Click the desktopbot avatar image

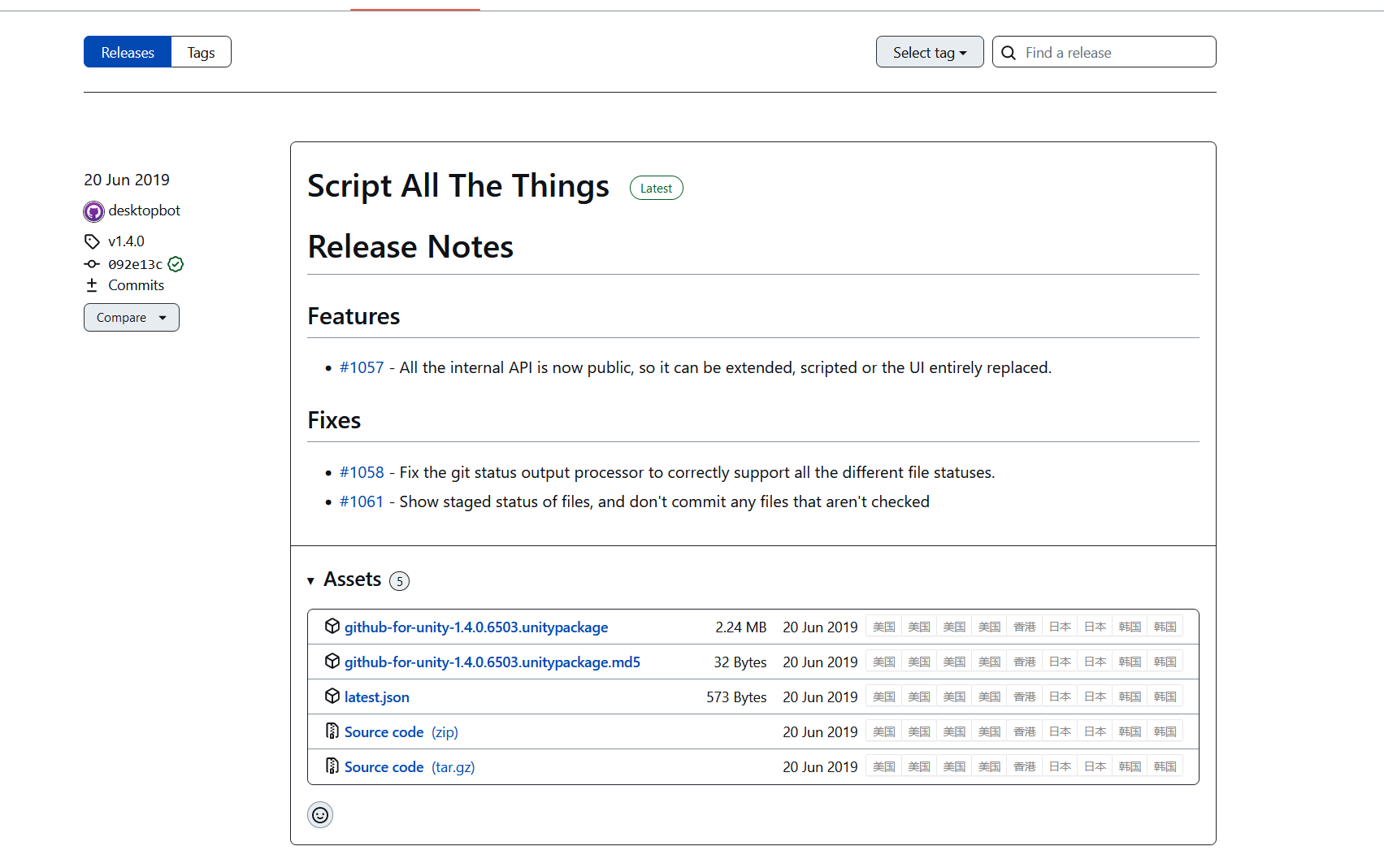94,211
